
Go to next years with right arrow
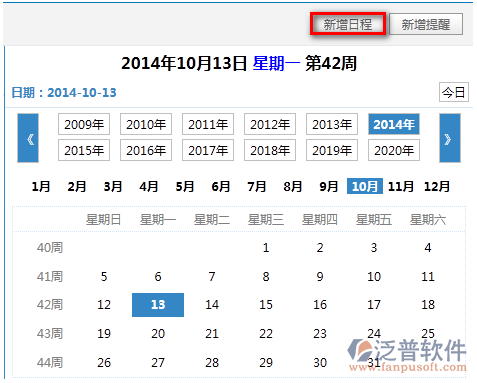(x=450, y=138)
